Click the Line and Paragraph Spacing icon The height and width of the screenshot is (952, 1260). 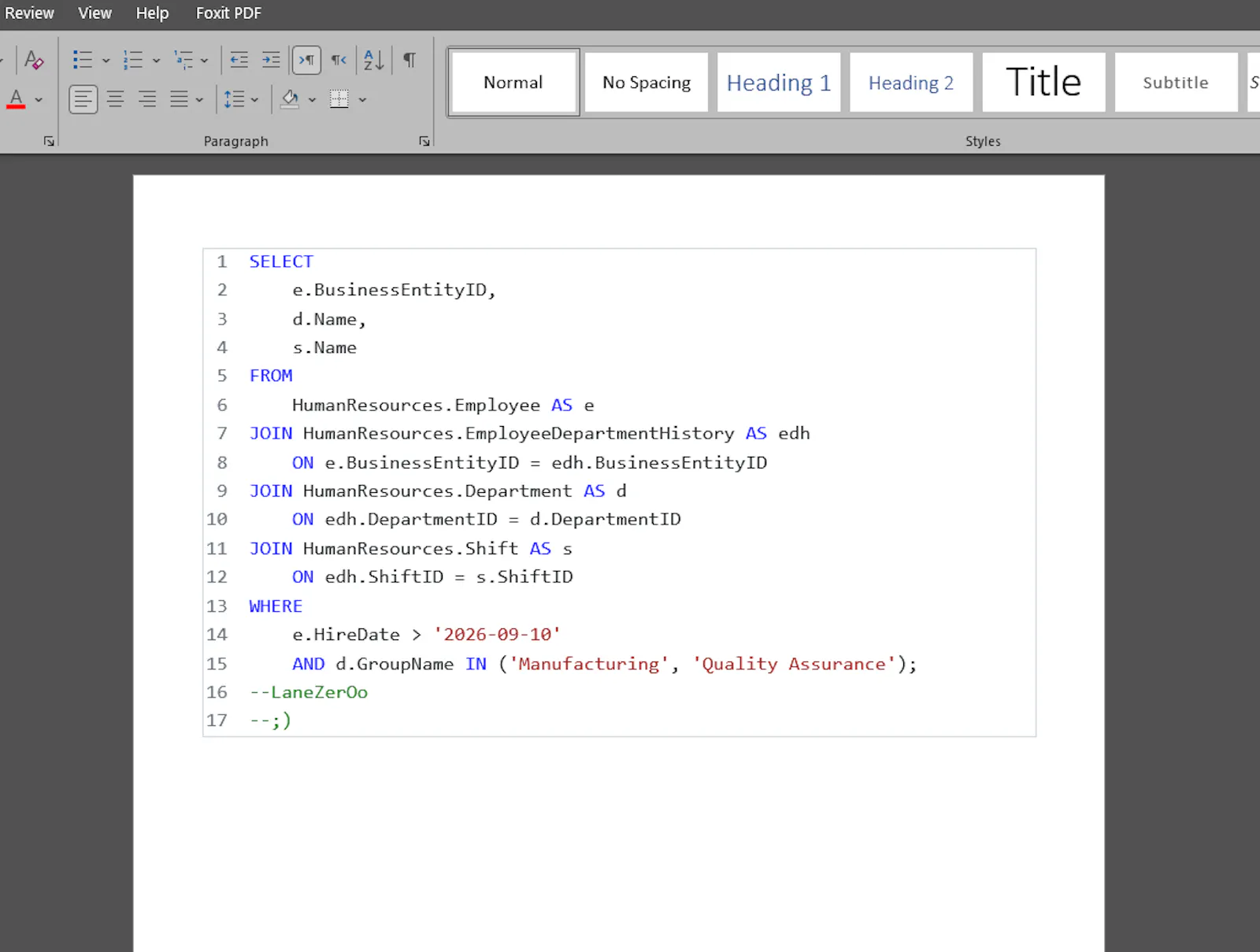[234, 99]
